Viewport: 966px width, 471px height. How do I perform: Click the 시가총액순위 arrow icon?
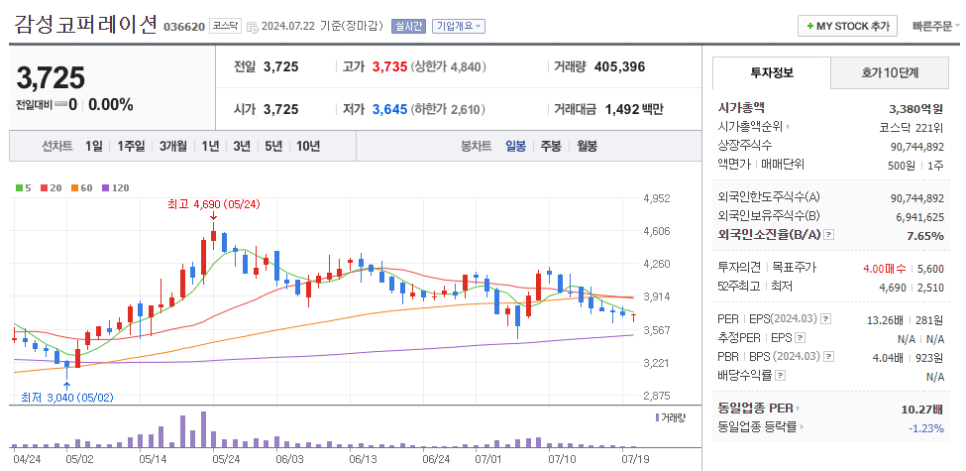[788, 127]
